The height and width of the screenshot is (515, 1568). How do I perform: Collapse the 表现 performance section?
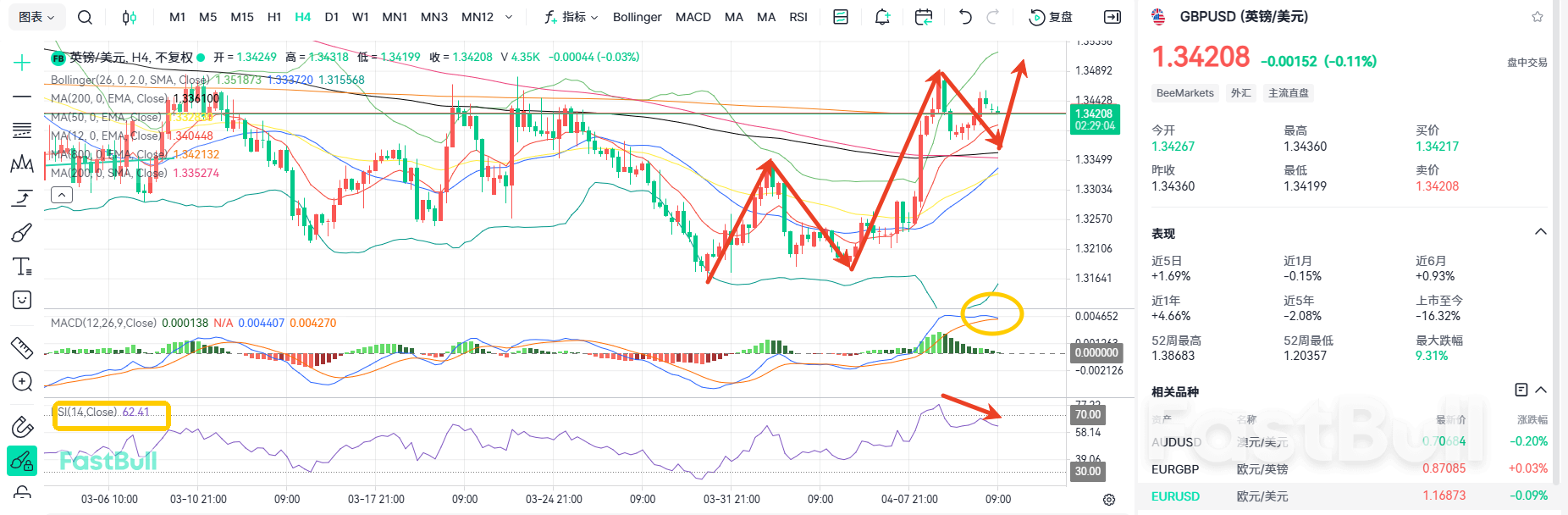[x=1541, y=232]
